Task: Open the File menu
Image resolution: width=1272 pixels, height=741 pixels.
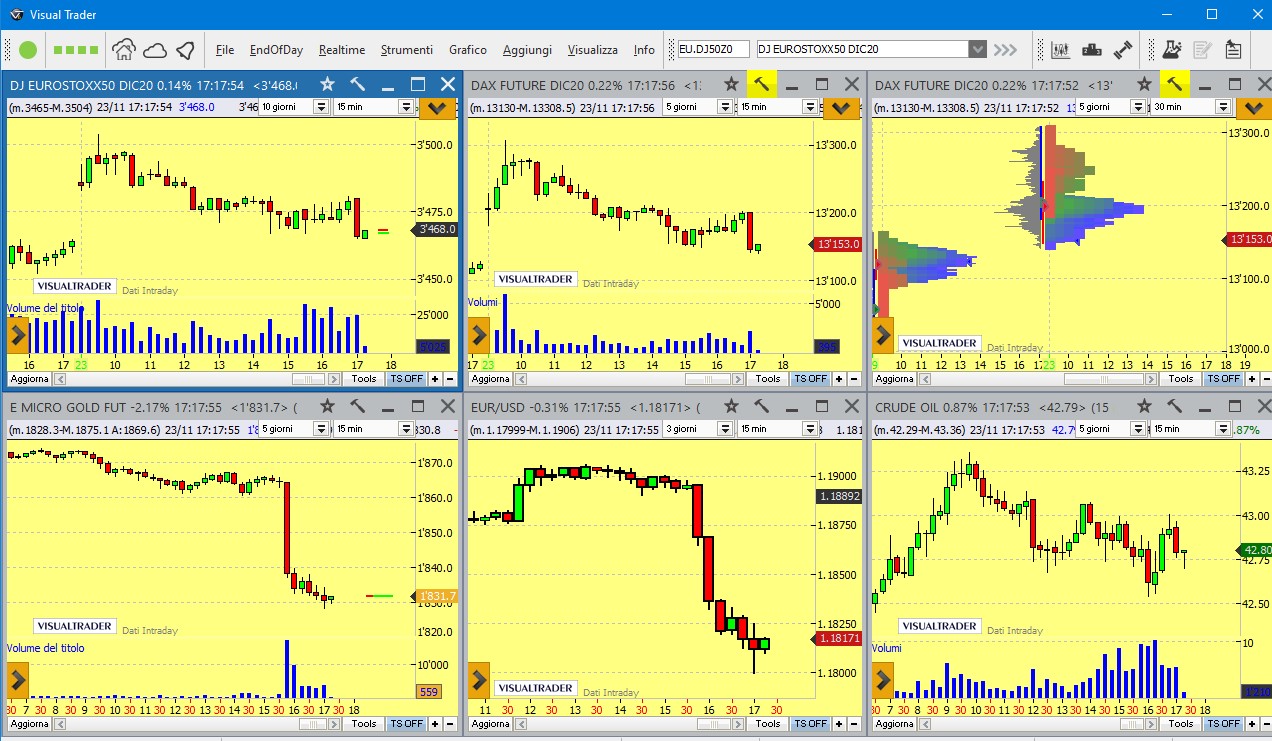Action: click(x=225, y=50)
